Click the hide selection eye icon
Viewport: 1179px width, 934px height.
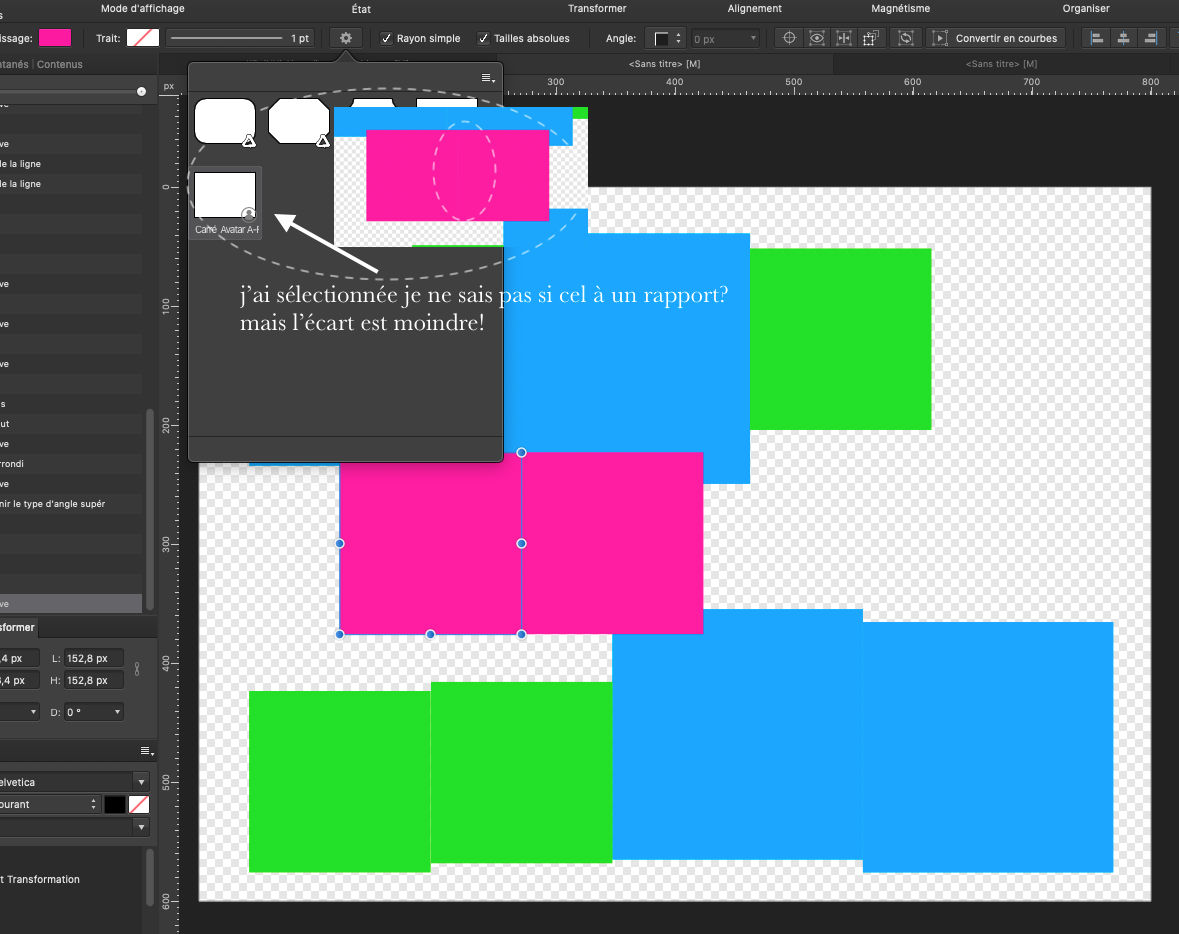click(x=817, y=38)
